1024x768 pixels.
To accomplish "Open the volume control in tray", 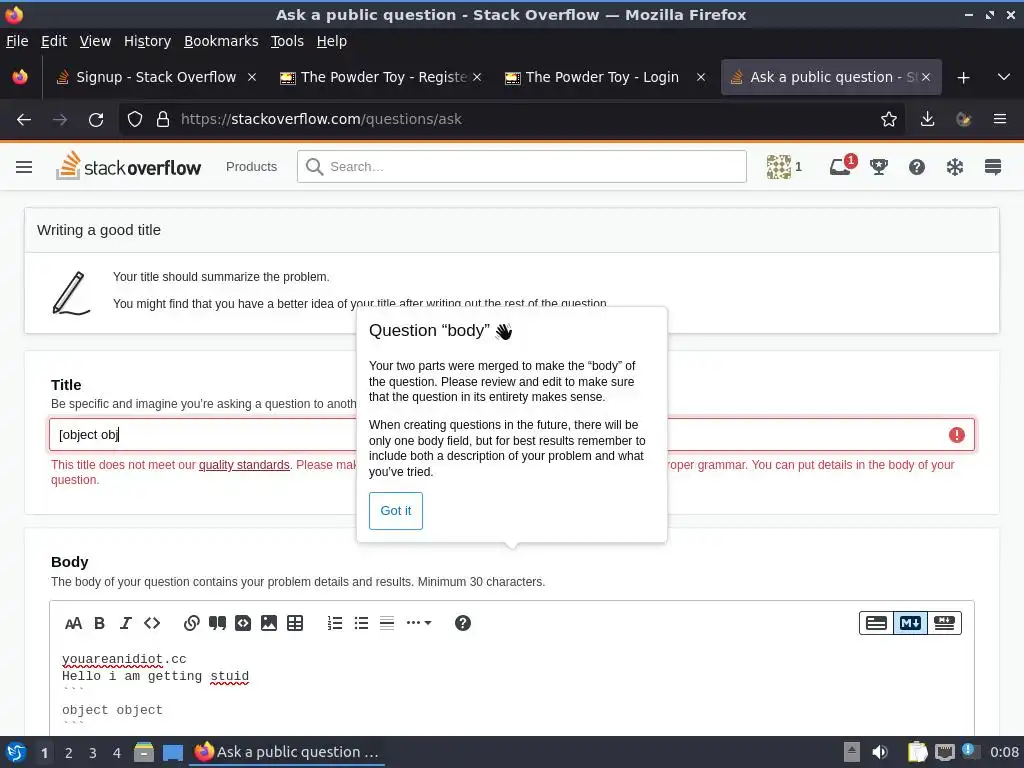I will (x=880, y=752).
